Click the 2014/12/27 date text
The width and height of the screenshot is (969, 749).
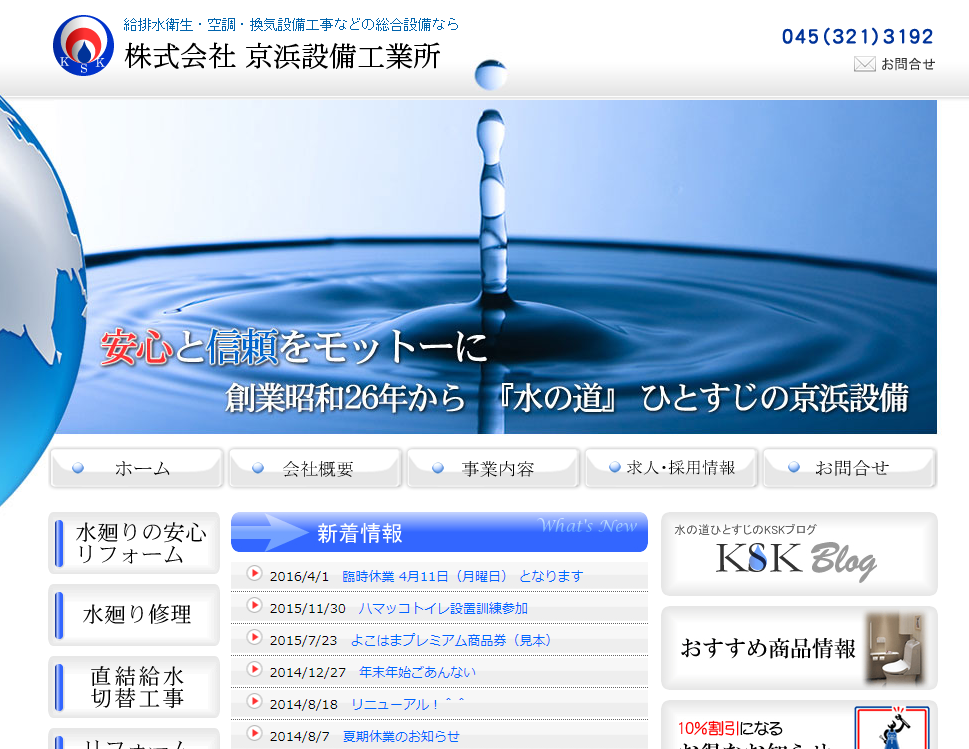(x=308, y=672)
